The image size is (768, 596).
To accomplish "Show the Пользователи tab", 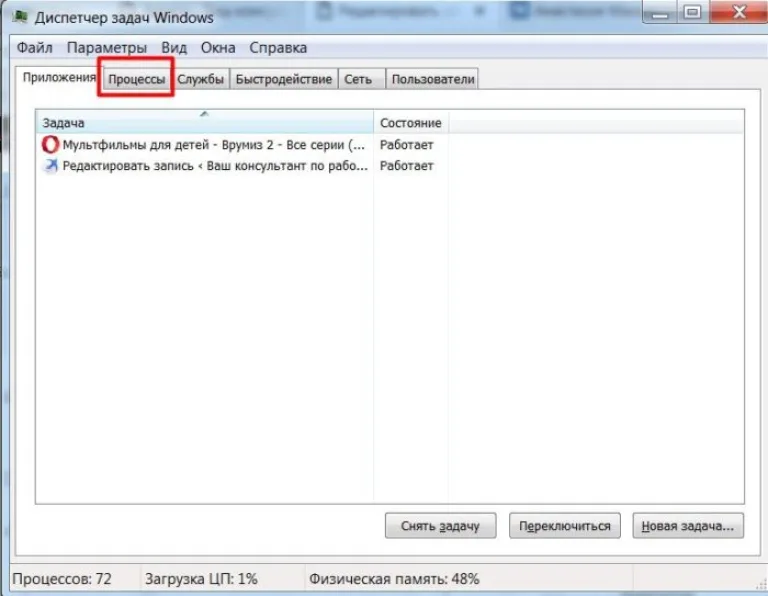I will (x=432, y=79).
